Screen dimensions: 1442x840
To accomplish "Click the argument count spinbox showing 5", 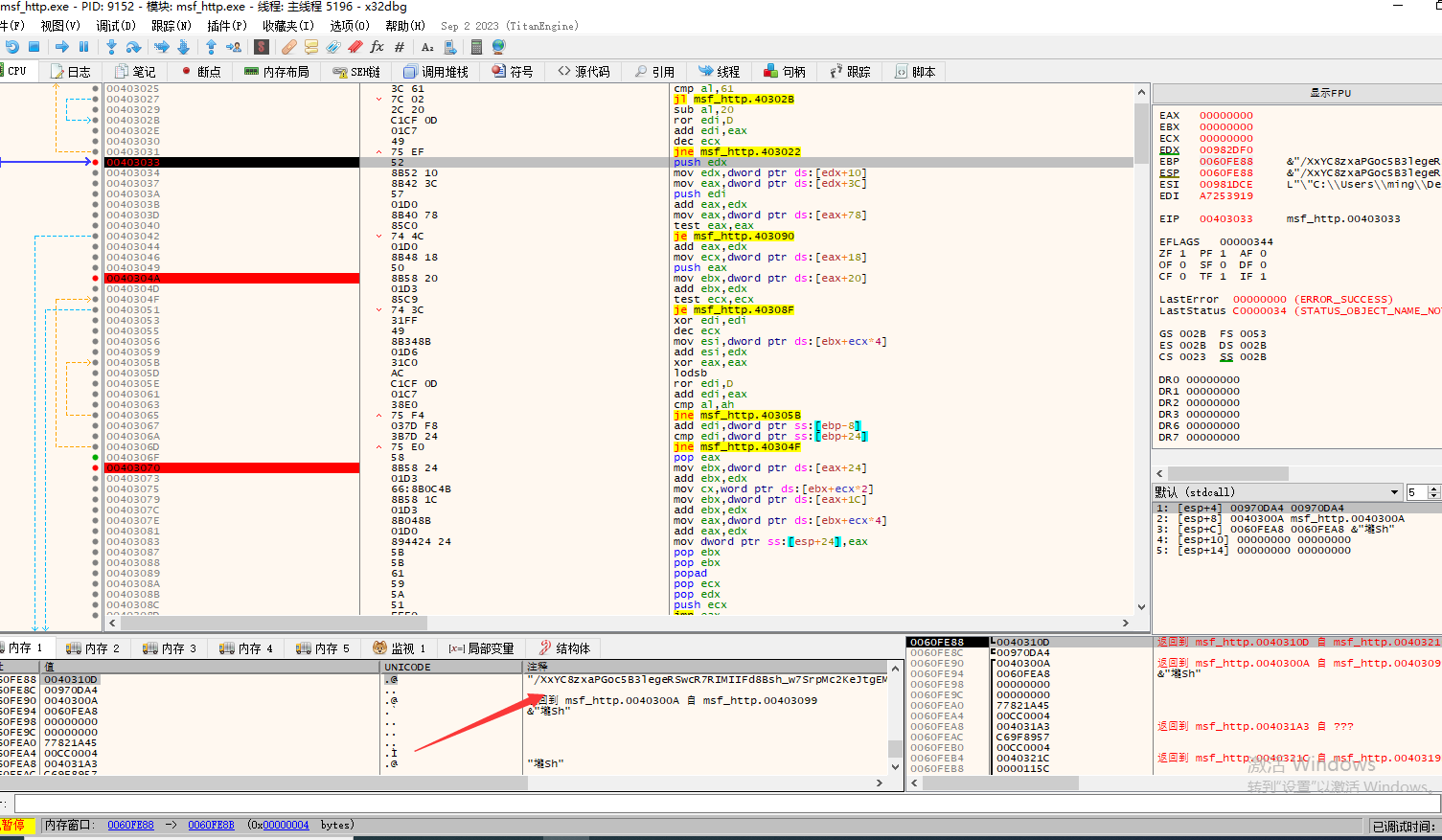I will [1423, 492].
